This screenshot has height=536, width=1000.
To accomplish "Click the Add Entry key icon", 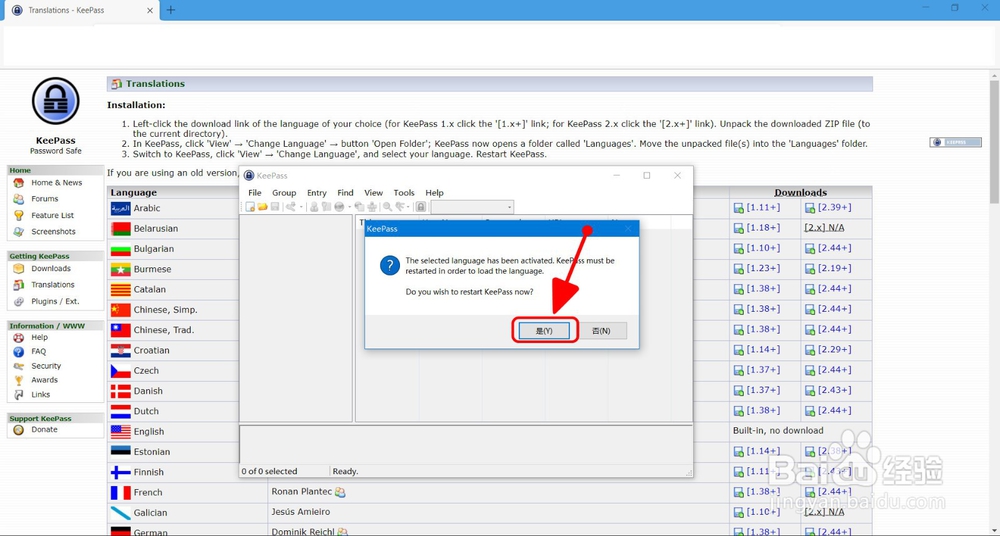I will coord(291,207).
